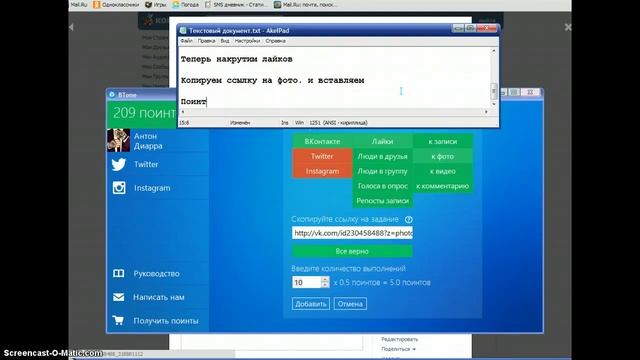Viewport: 640px width, 360px height.
Task: Select the к фото target option
Action: (x=443, y=156)
